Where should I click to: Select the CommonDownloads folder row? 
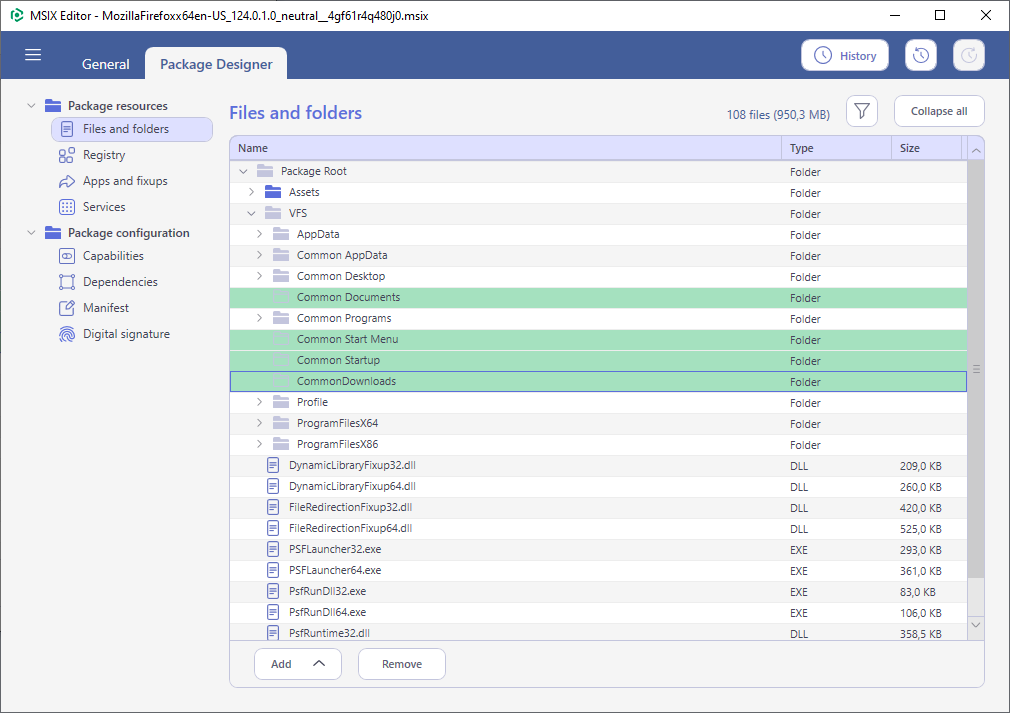(598, 381)
